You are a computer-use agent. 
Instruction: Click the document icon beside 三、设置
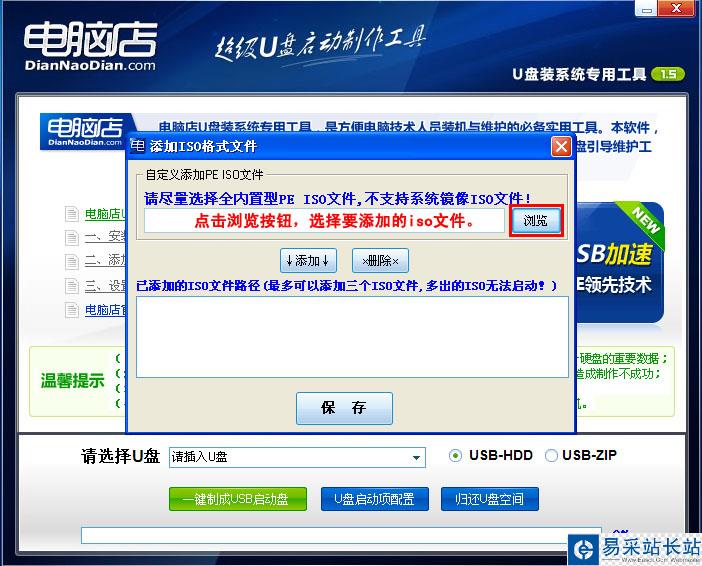click(x=72, y=286)
